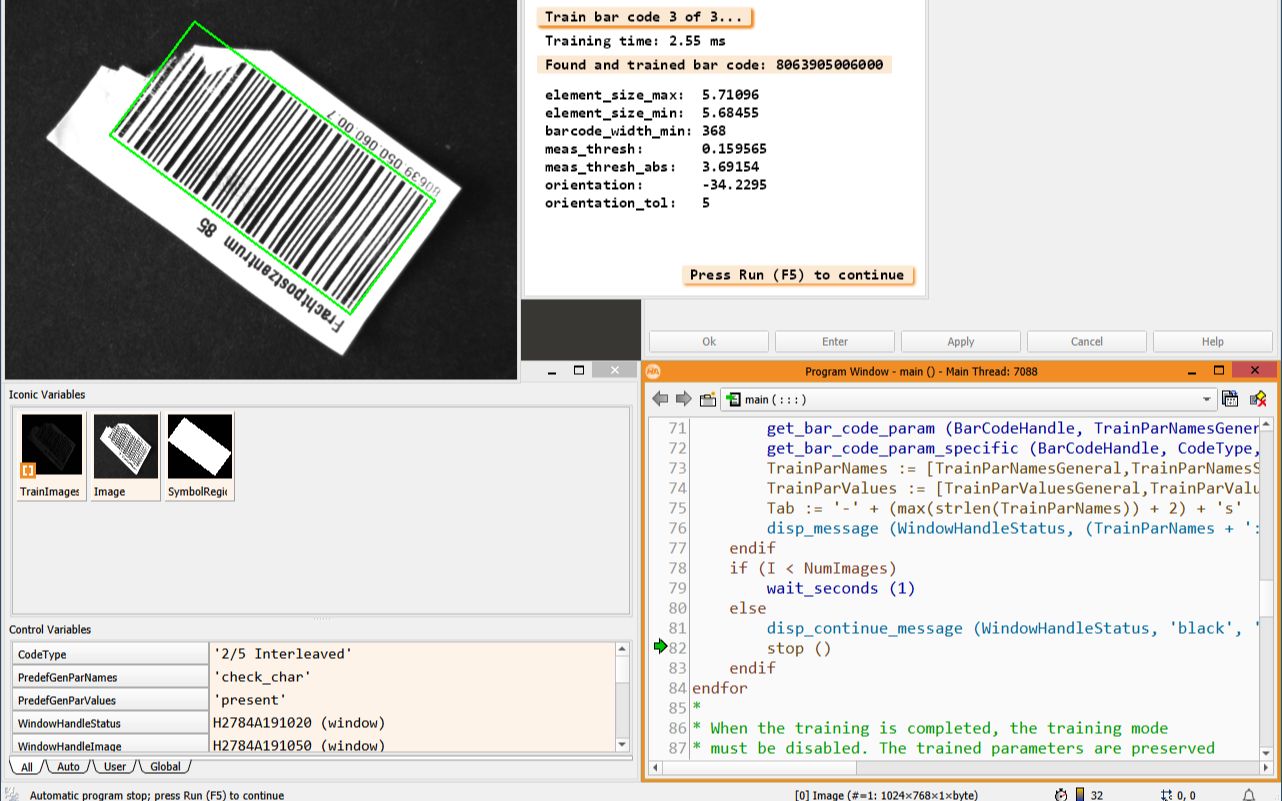Maximize the Program Window
The image size is (1282, 801).
[1219, 370]
